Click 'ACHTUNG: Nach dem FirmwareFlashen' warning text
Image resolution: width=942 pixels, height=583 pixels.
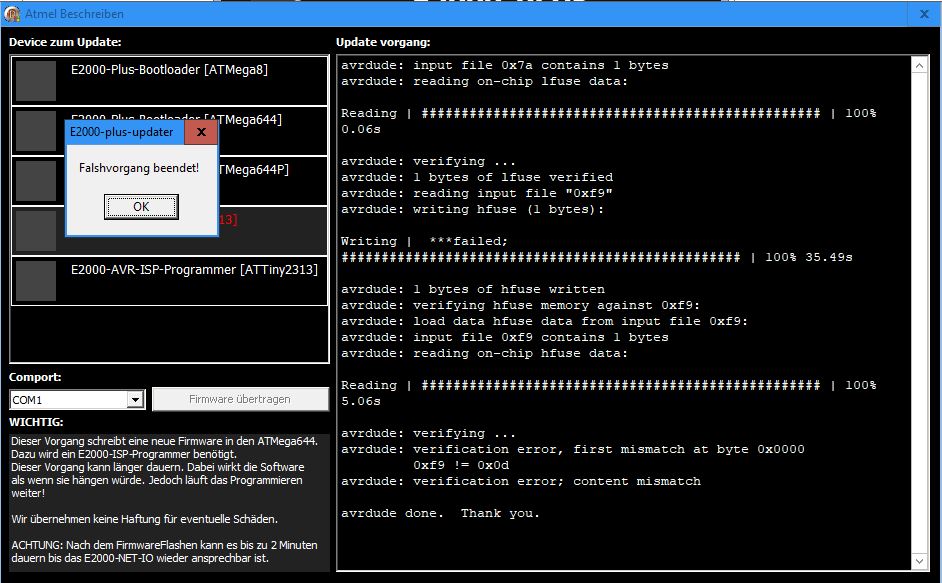coord(164,552)
